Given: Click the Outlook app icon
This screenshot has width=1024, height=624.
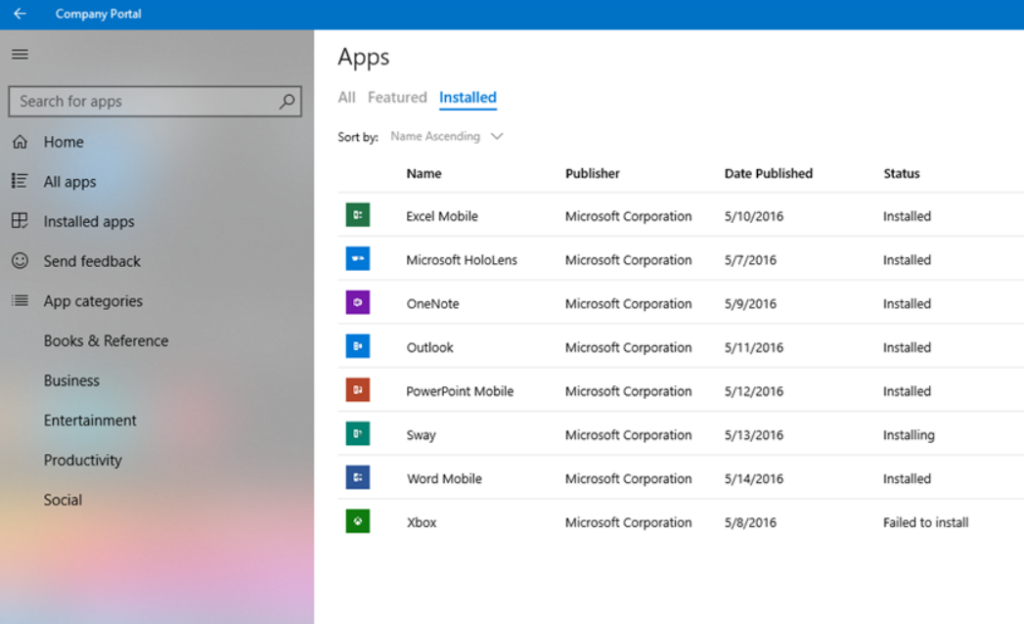Looking at the screenshot, I should [358, 346].
